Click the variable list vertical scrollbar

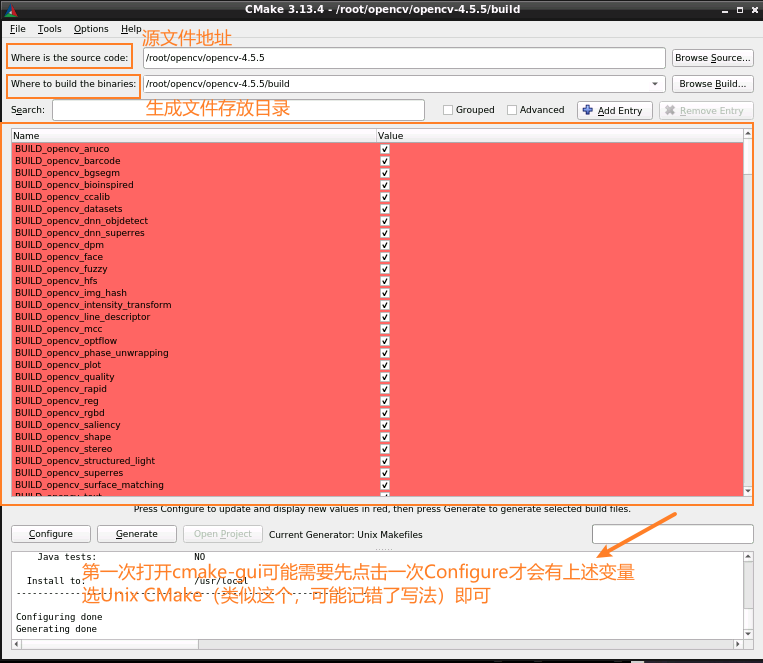tap(748, 320)
